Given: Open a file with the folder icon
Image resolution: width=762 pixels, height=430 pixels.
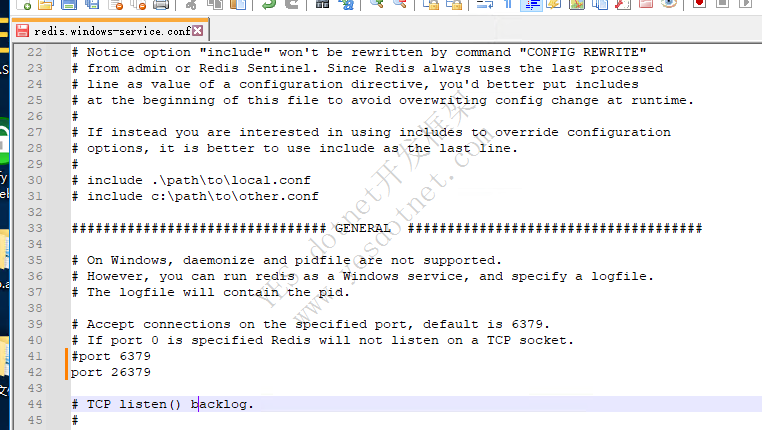Looking at the screenshot, I should (46, 4).
